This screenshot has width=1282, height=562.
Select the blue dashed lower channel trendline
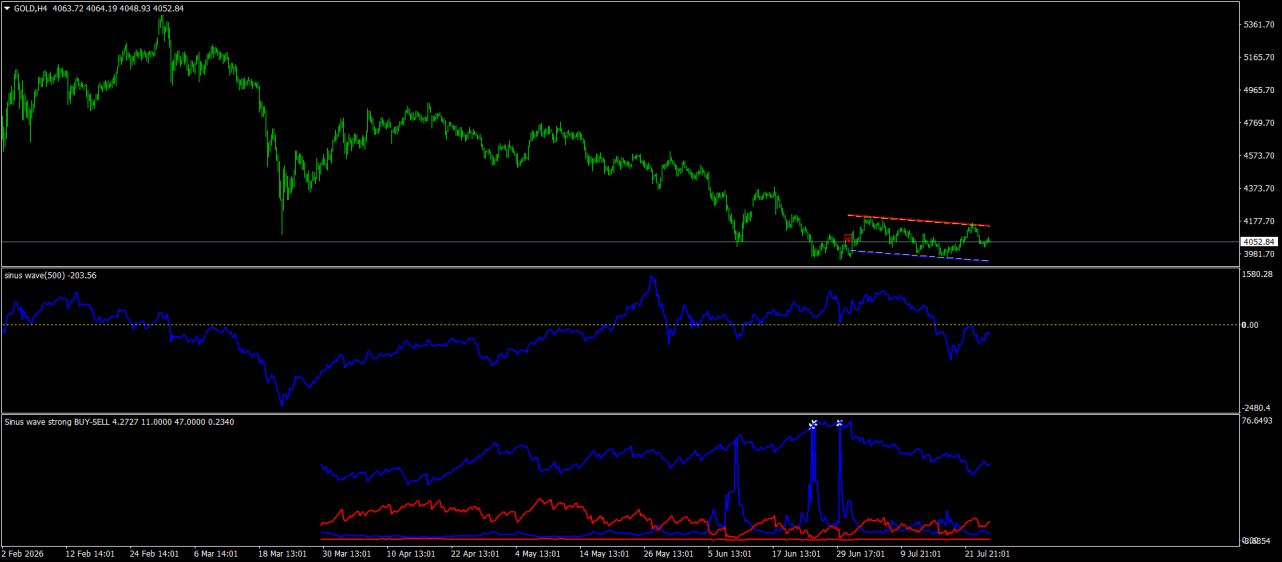point(918,256)
